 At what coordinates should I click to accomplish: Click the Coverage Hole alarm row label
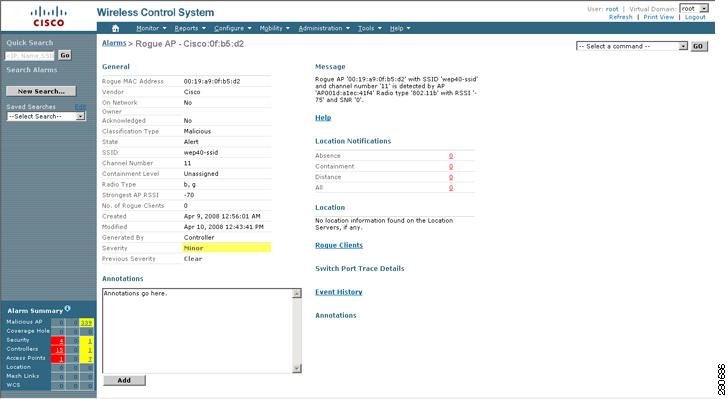pos(28,331)
